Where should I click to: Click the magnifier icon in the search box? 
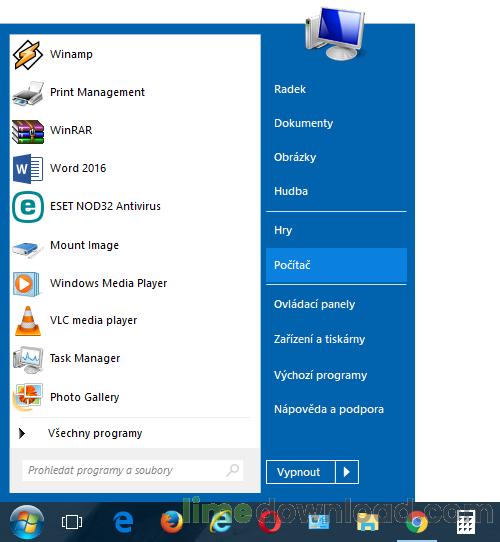(232, 470)
